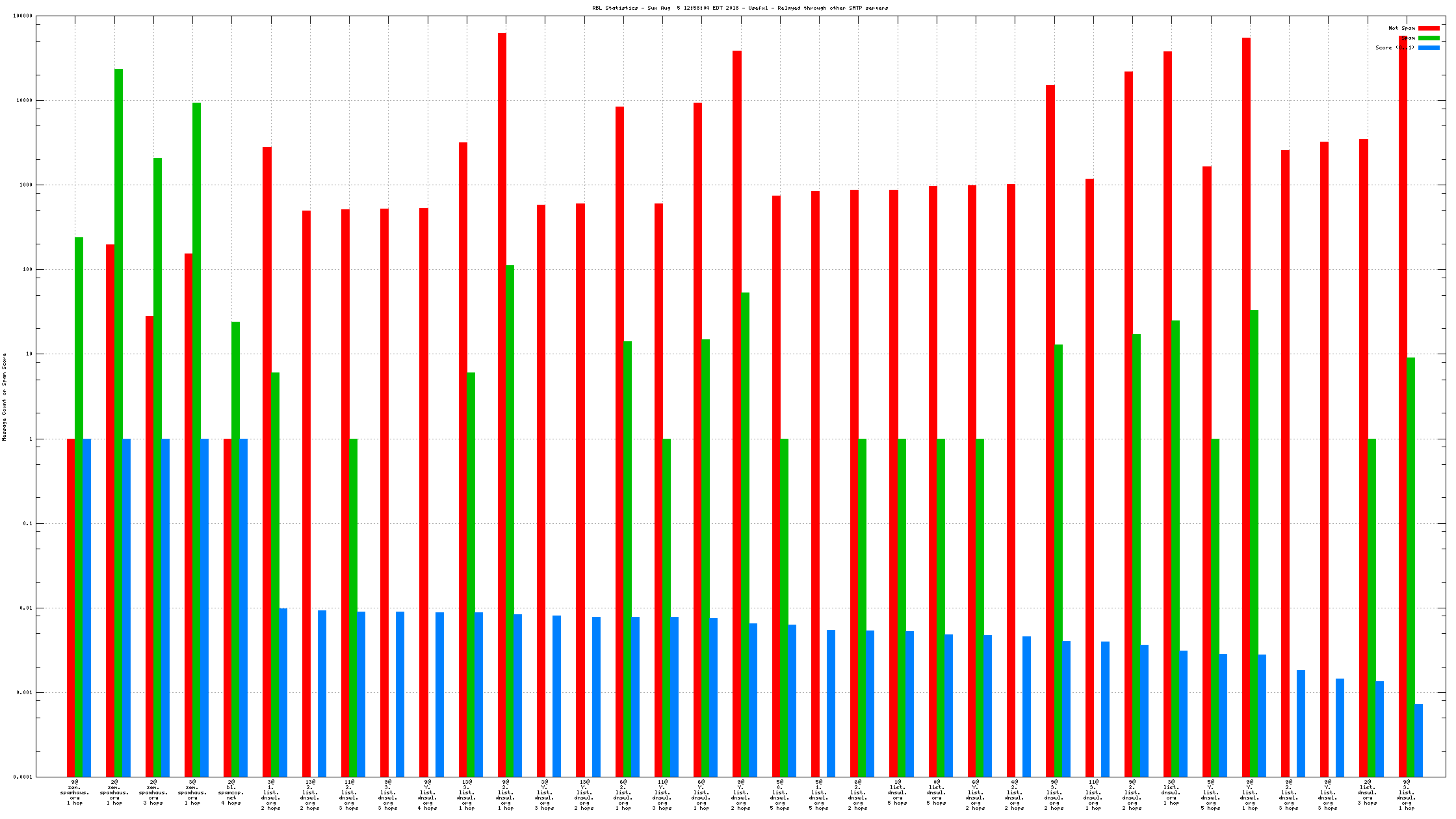
Task: Click the RBL Statistics chart title
Action: [x=740, y=8]
